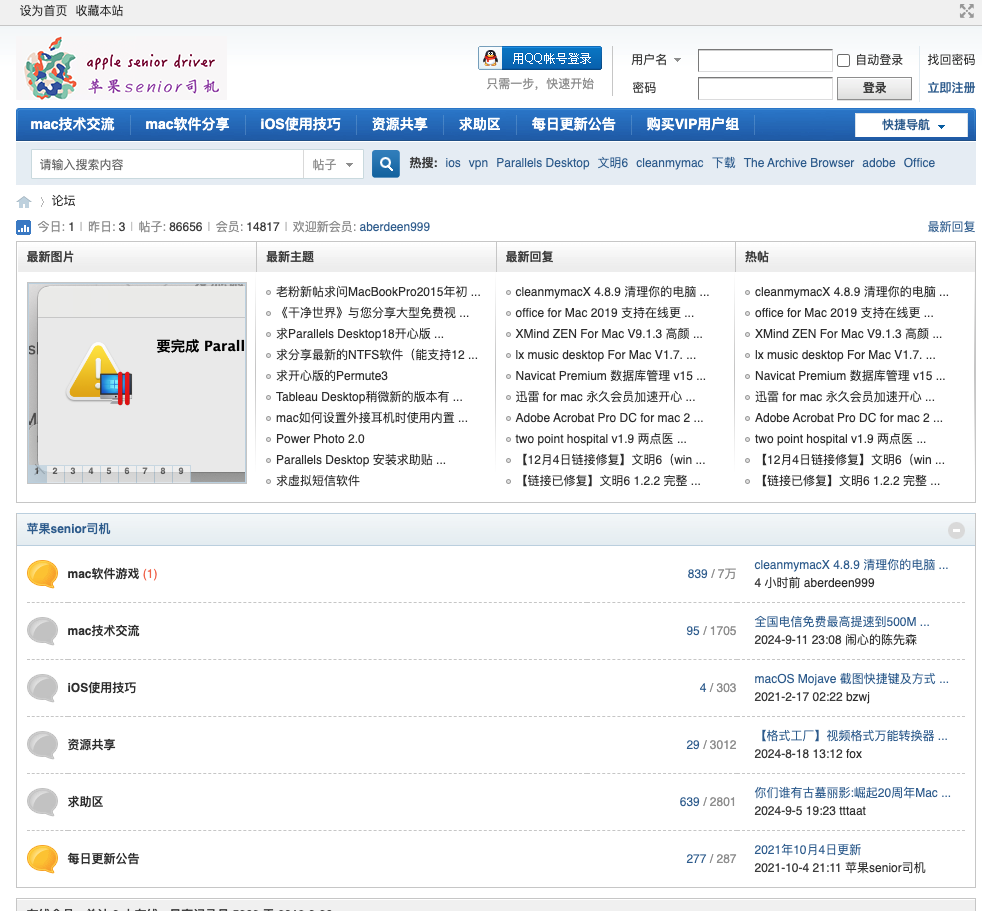The height and width of the screenshot is (911, 982).
Task: Open topic Power Photo 2.0
Action: point(320,439)
